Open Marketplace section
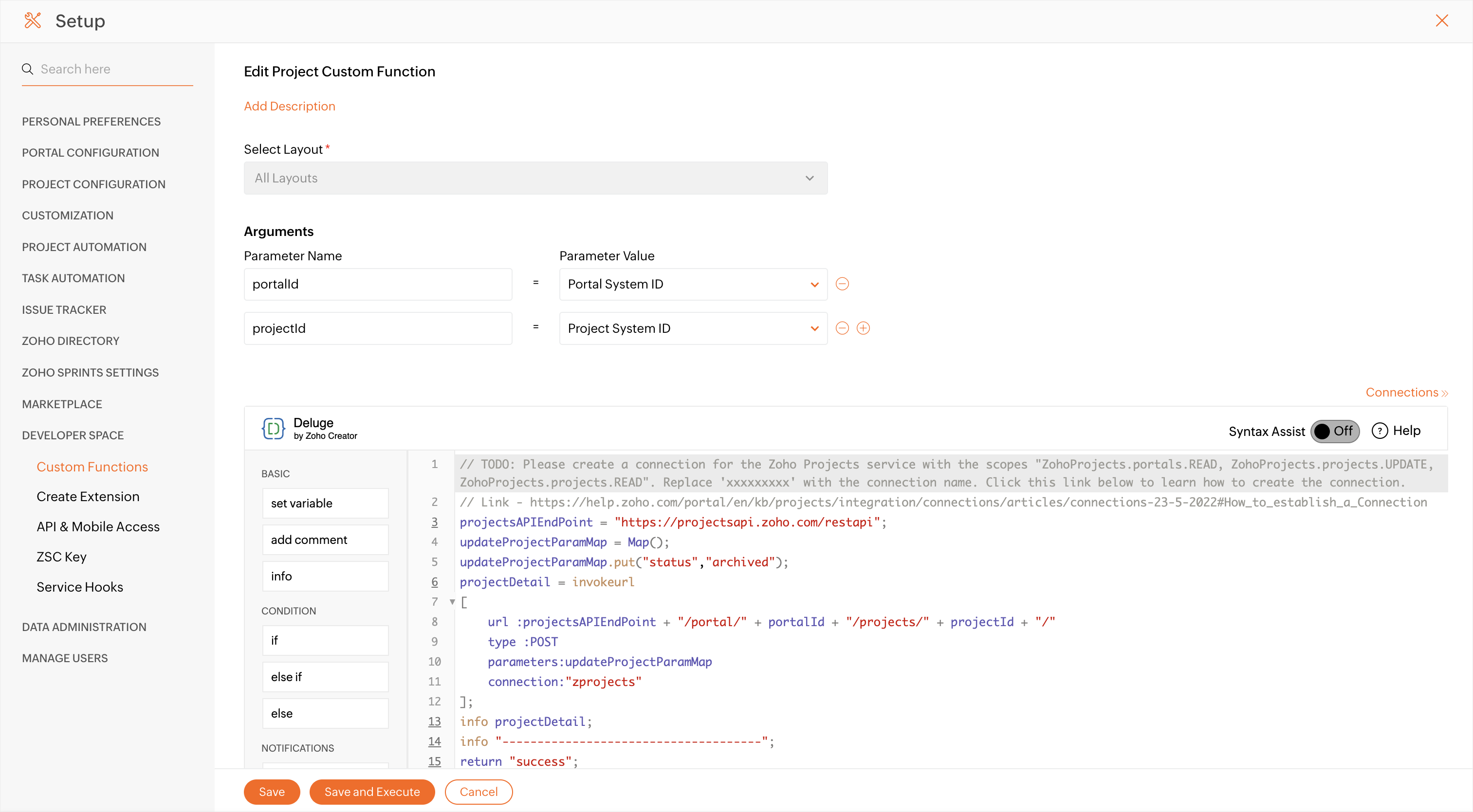The width and height of the screenshot is (1473, 812). 62,404
